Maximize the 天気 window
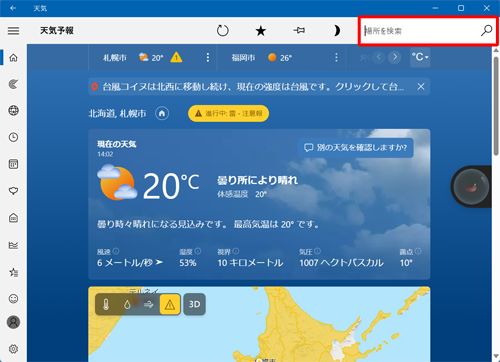500x362 pixels. (x=461, y=8)
